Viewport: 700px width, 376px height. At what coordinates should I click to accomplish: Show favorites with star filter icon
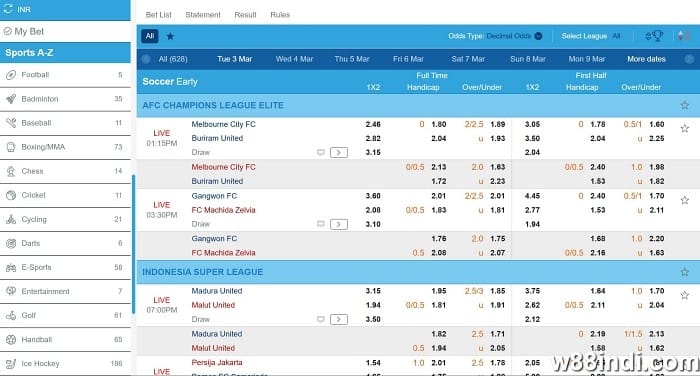[x=170, y=36]
